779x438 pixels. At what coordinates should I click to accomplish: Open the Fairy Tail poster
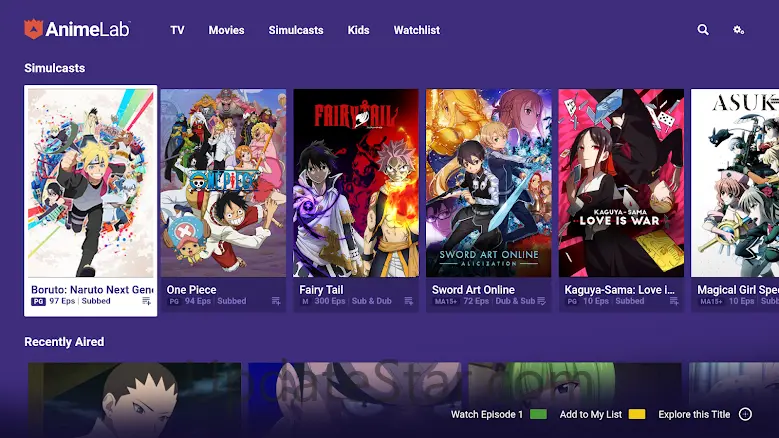356,183
